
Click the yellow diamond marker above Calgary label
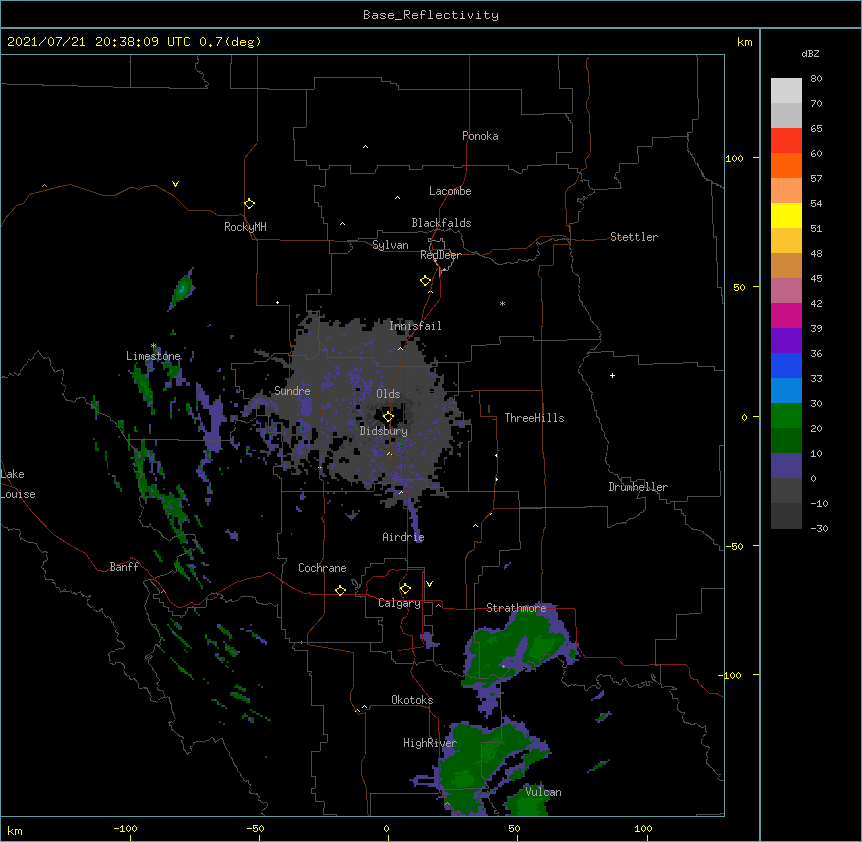coord(405,589)
